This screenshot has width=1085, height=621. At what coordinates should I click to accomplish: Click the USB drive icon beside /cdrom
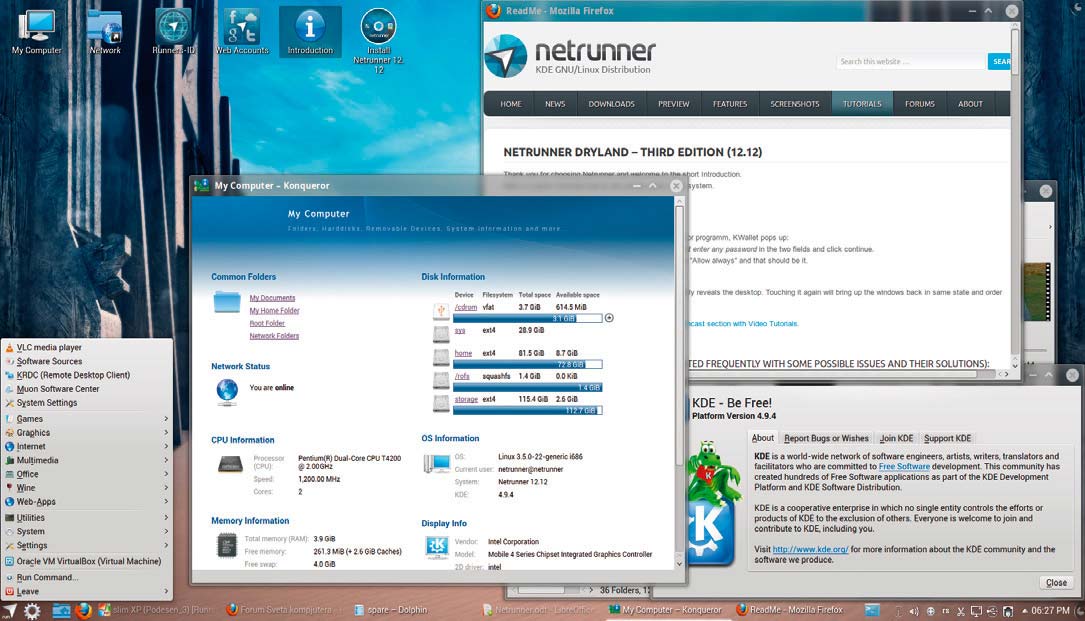441,312
